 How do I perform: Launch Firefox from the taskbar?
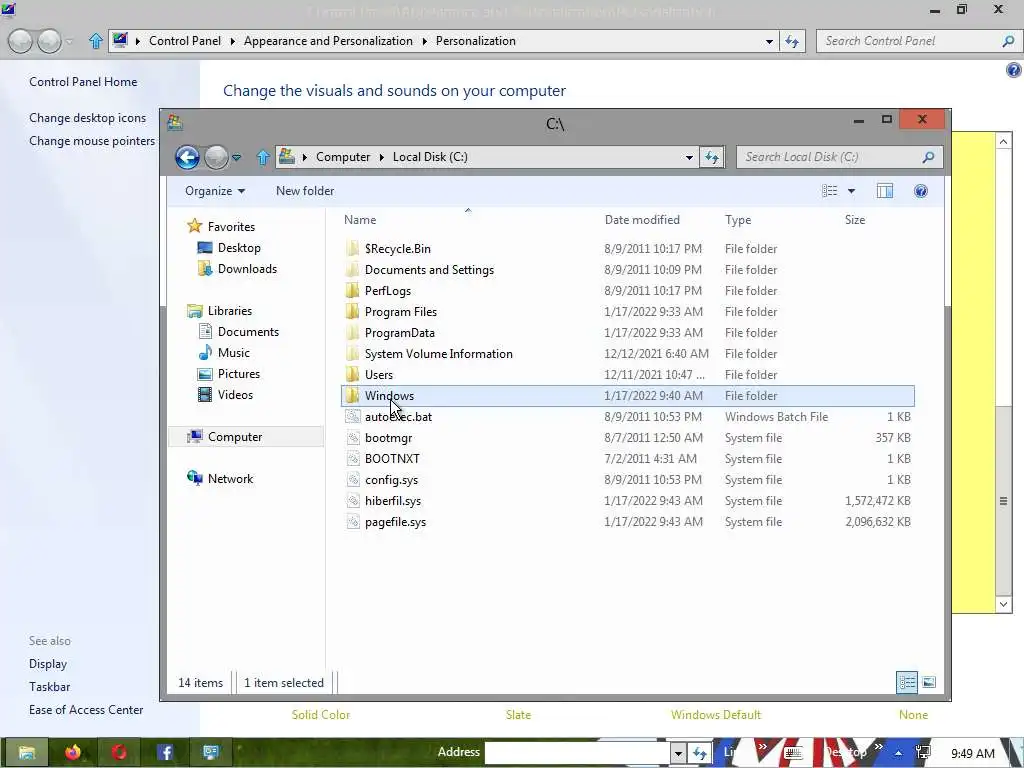point(72,752)
